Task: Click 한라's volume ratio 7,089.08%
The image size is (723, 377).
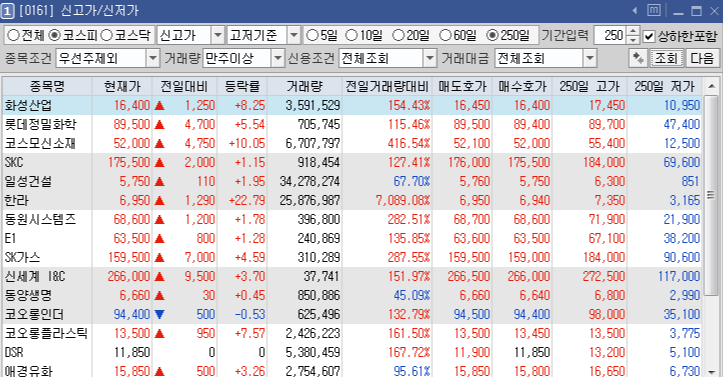Action: (x=403, y=200)
